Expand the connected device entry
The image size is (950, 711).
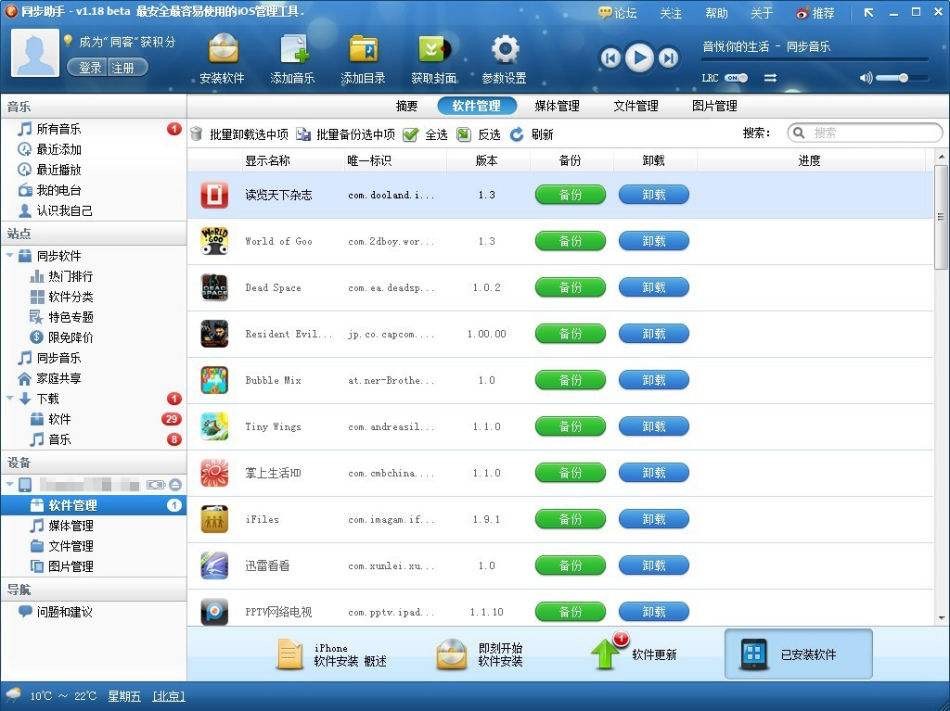pos(12,483)
